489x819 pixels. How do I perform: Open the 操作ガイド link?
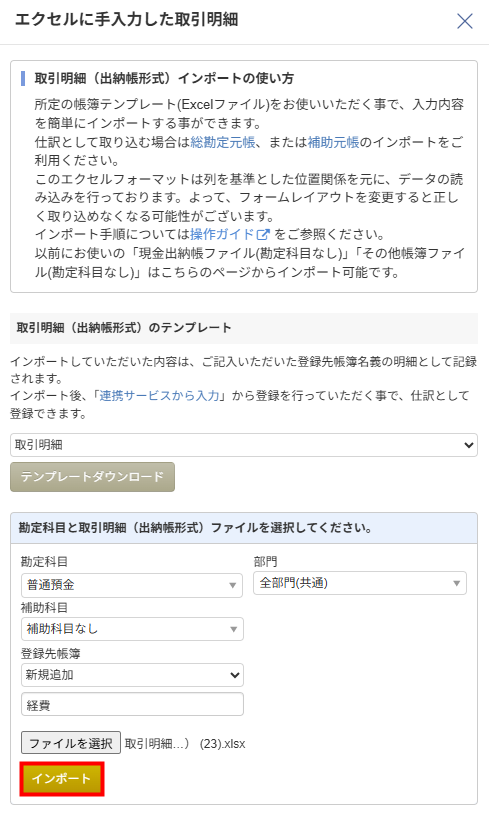point(223,234)
